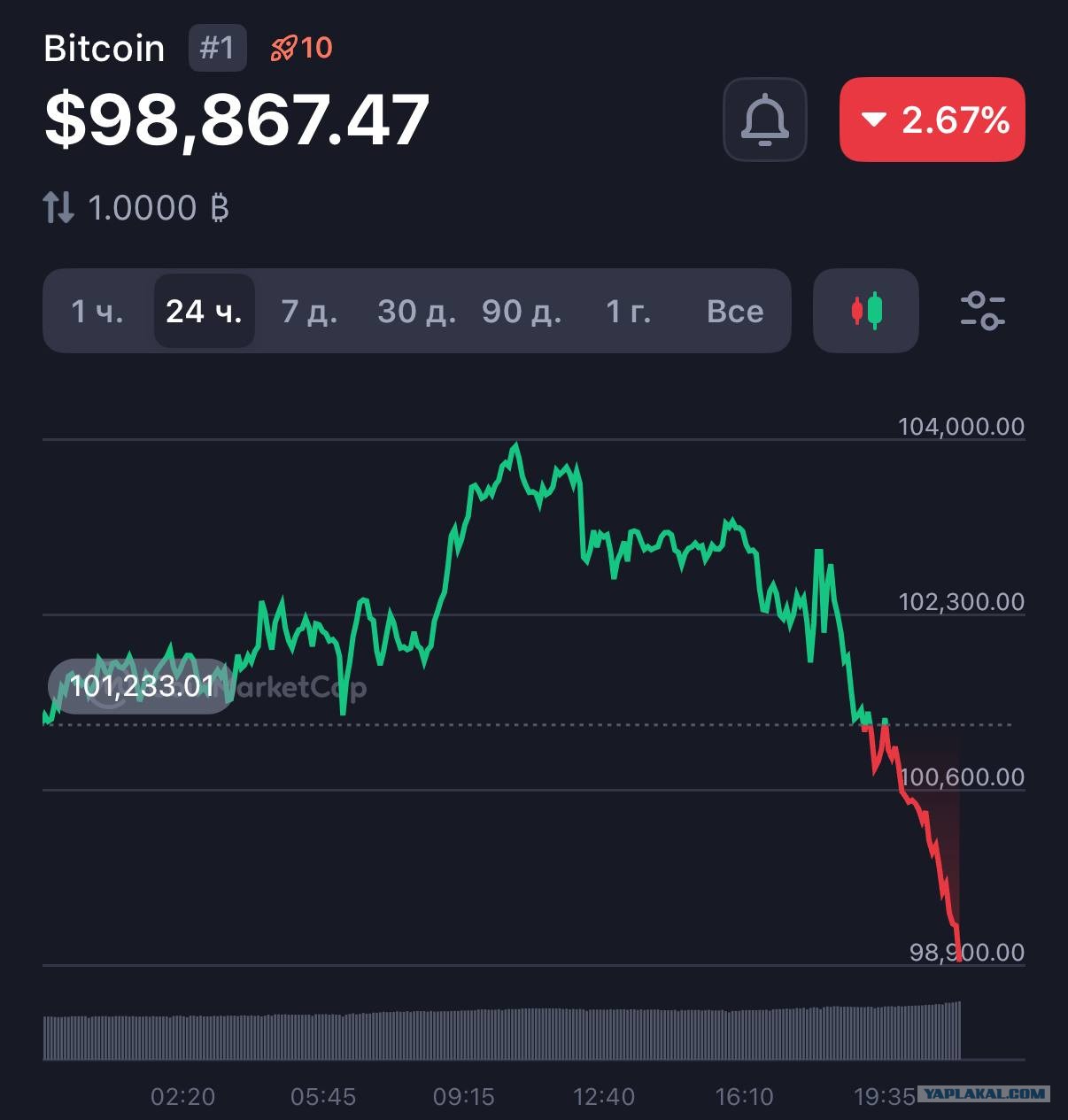Tap the swap arrows converter icon
Image resolution: width=1068 pixels, height=1120 pixels.
pyautogui.click(x=58, y=208)
